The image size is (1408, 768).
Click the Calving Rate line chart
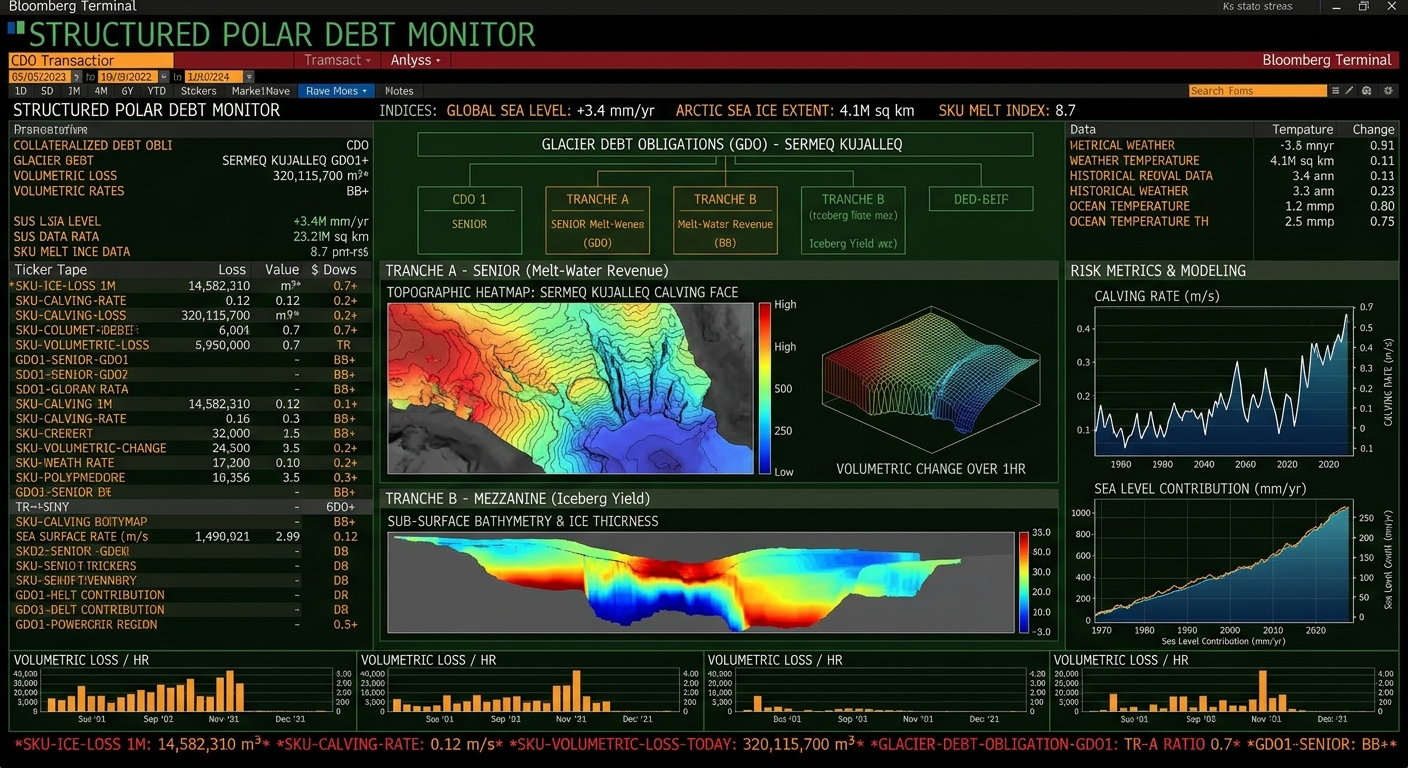pyautogui.click(x=1224, y=381)
